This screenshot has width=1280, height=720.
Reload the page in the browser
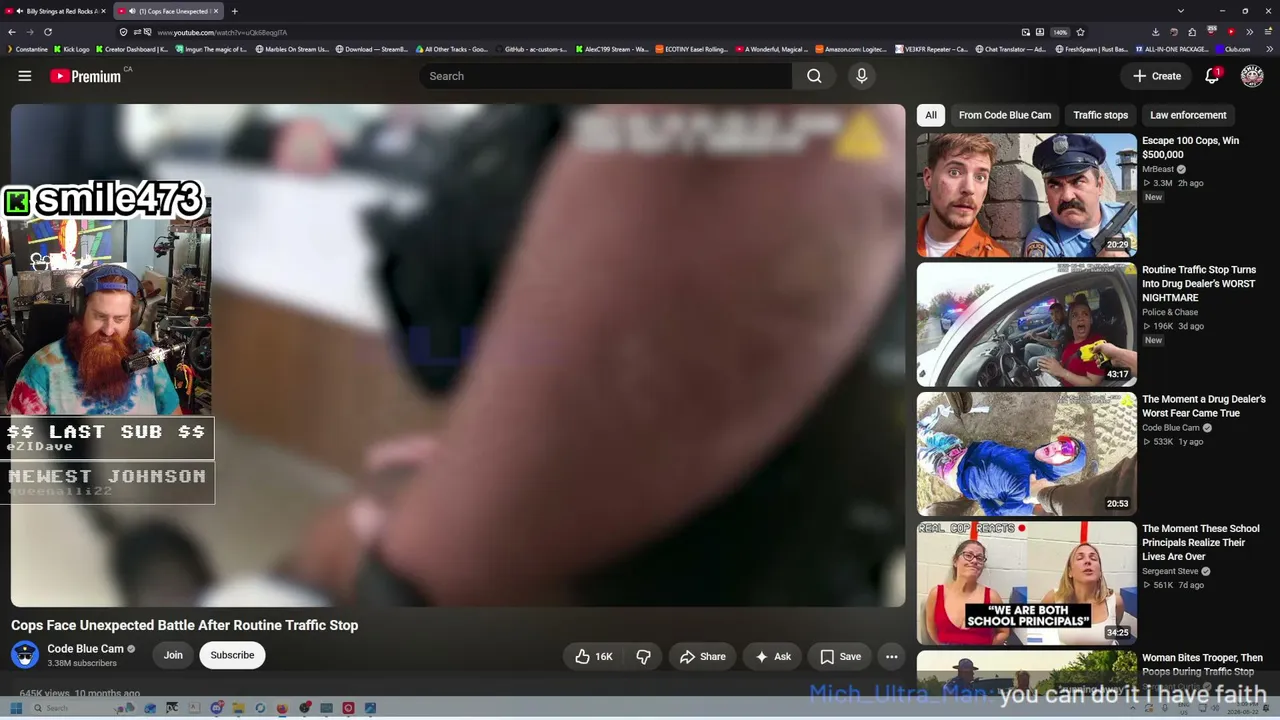[47, 32]
